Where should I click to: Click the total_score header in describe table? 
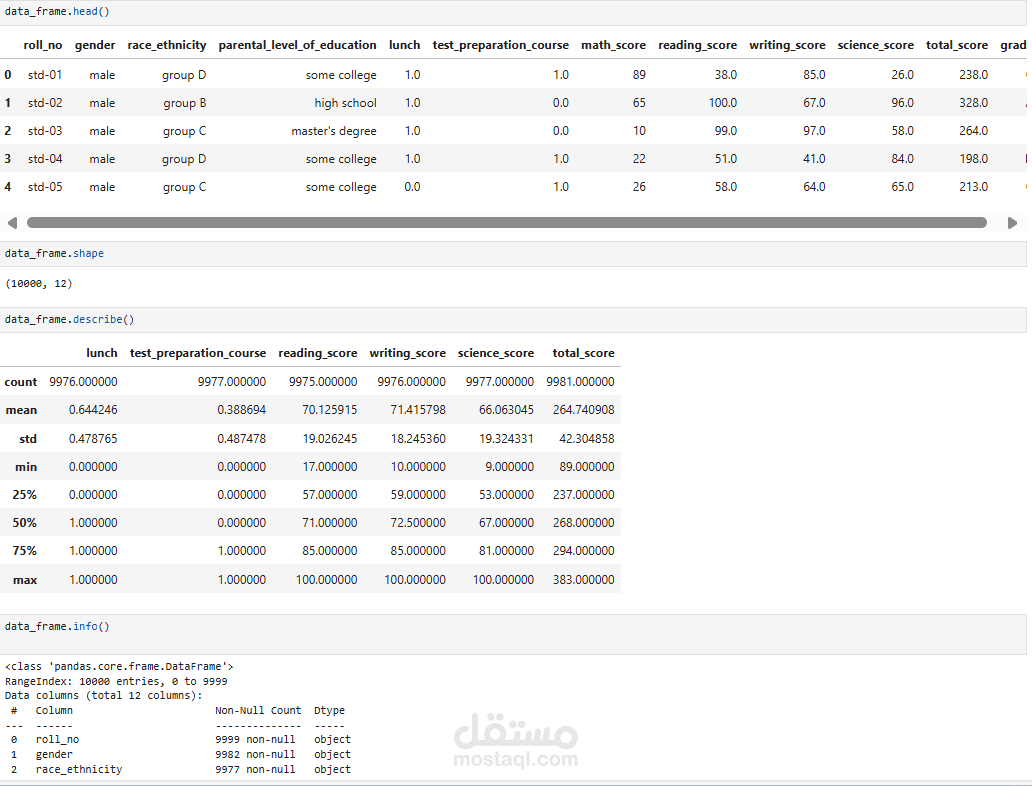(583, 353)
